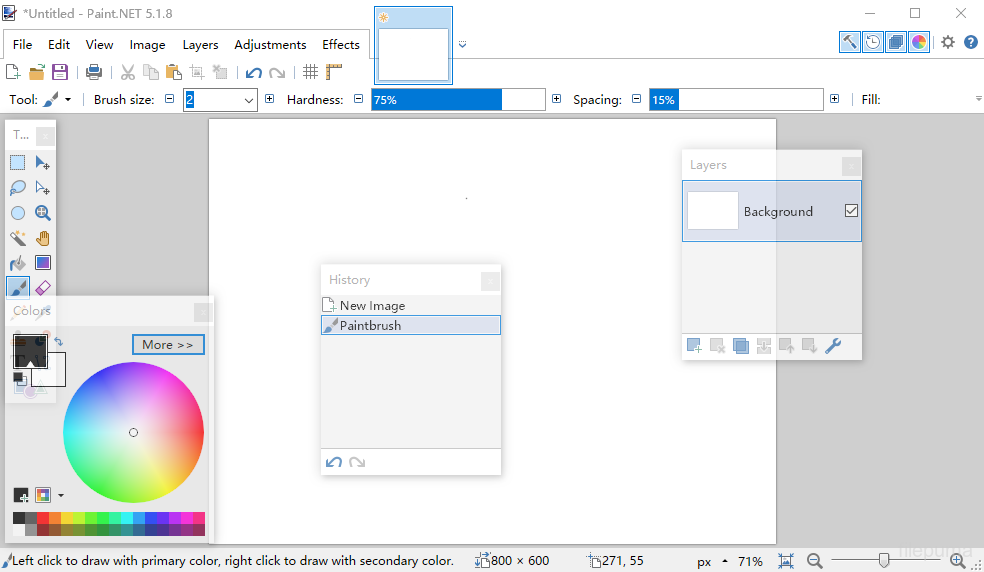Create a new image from toolbar
984x572 pixels.
[x=13, y=72]
